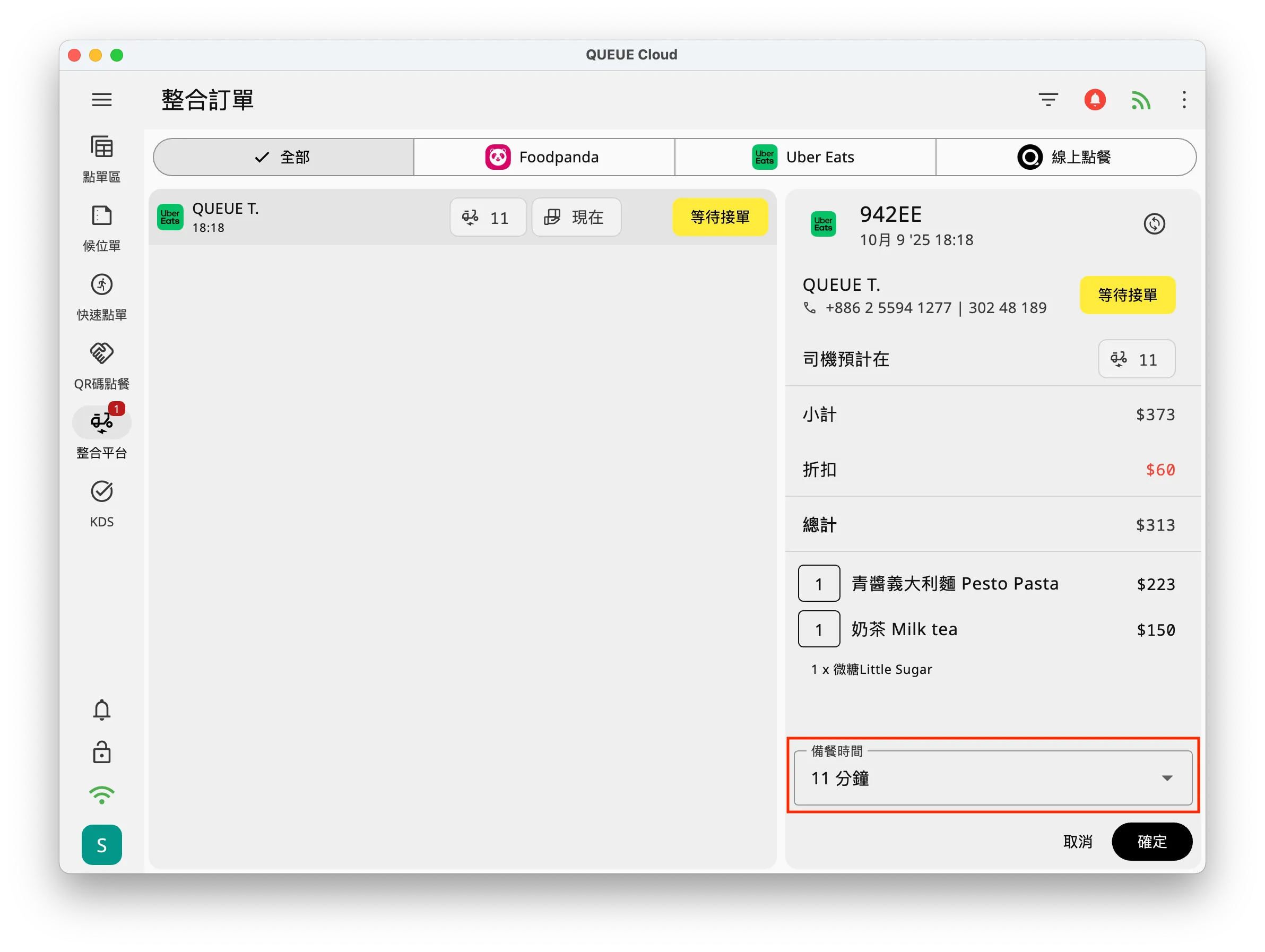Go to the 候位單 waitlist page
The height and width of the screenshot is (952, 1265).
point(102,228)
